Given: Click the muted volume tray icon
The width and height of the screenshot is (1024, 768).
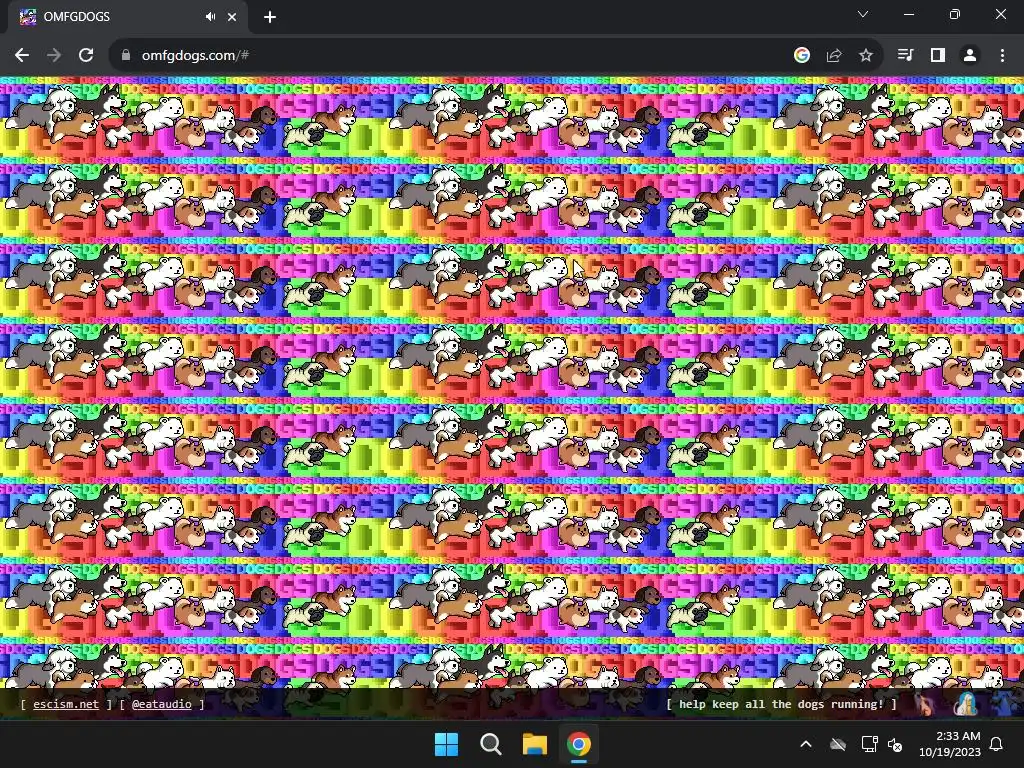Looking at the screenshot, I should pos(895,744).
